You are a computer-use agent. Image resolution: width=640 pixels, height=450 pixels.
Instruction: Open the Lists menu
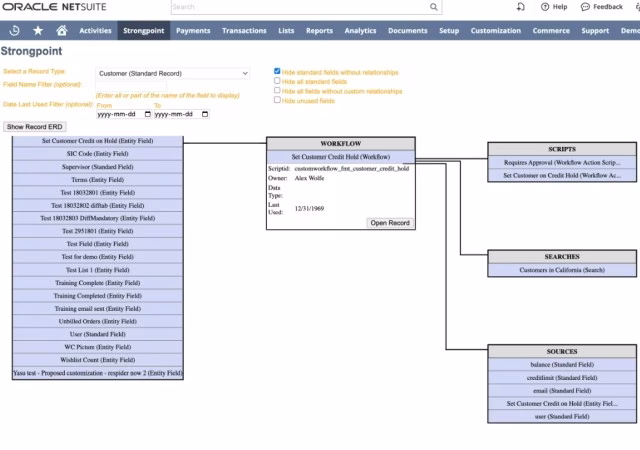click(286, 31)
